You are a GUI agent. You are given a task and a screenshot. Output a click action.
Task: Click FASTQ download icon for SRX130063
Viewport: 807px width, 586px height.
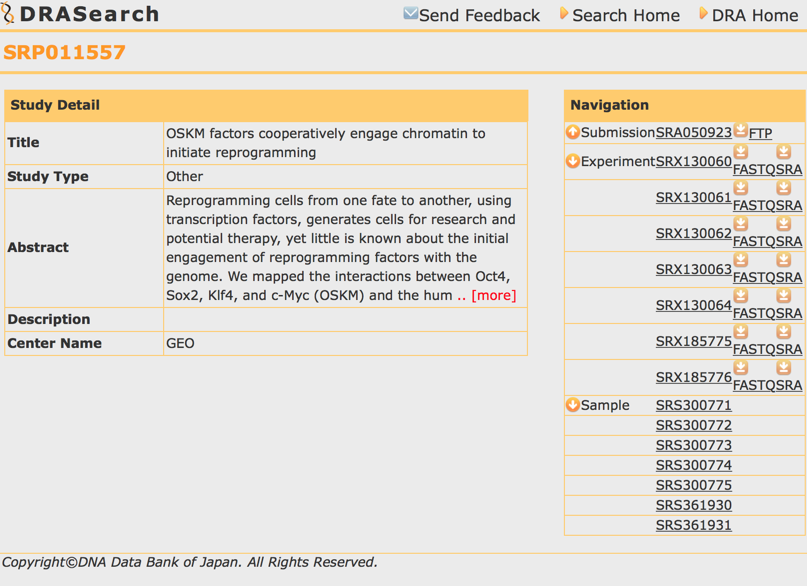741,260
